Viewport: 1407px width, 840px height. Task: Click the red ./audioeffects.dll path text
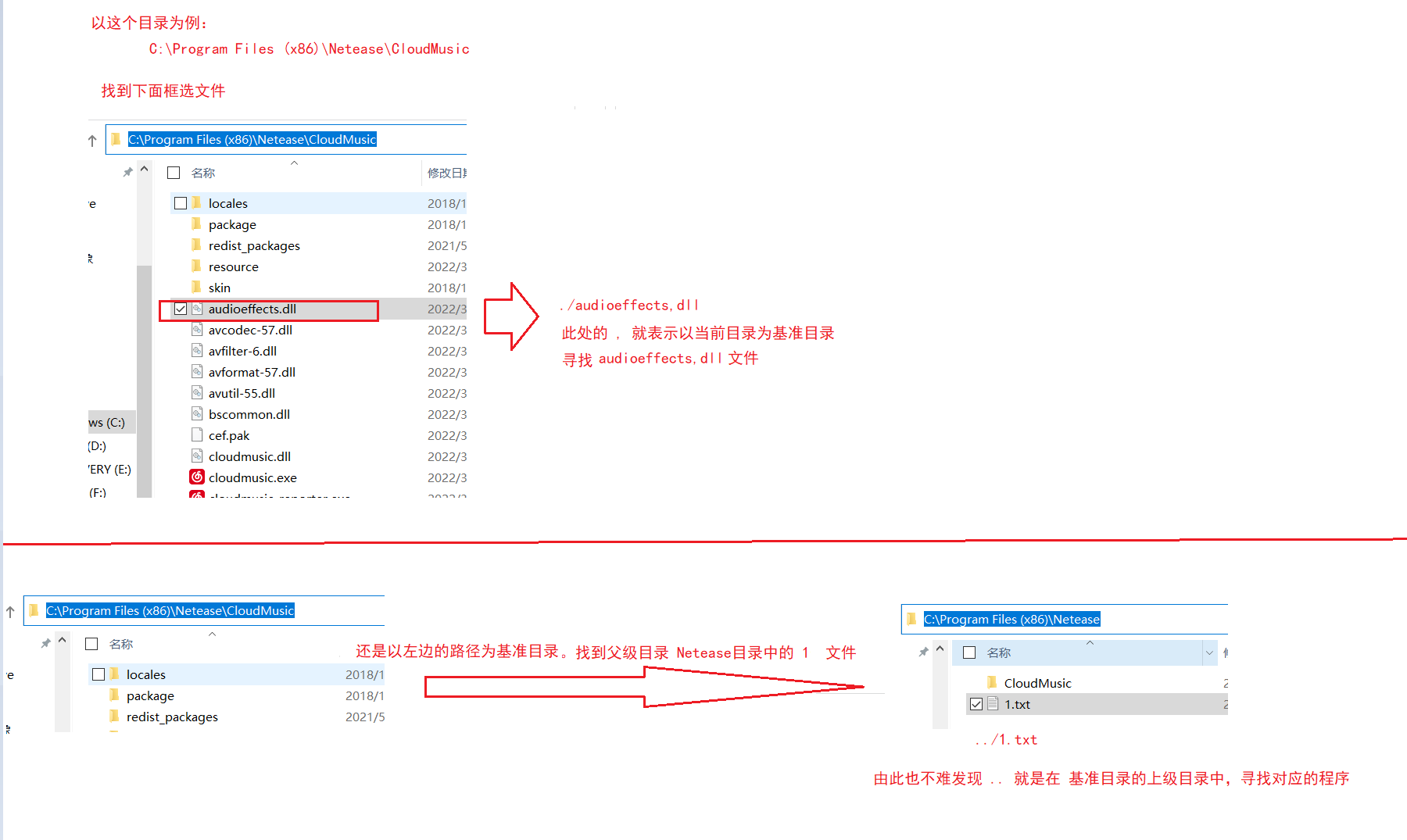tap(629, 305)
